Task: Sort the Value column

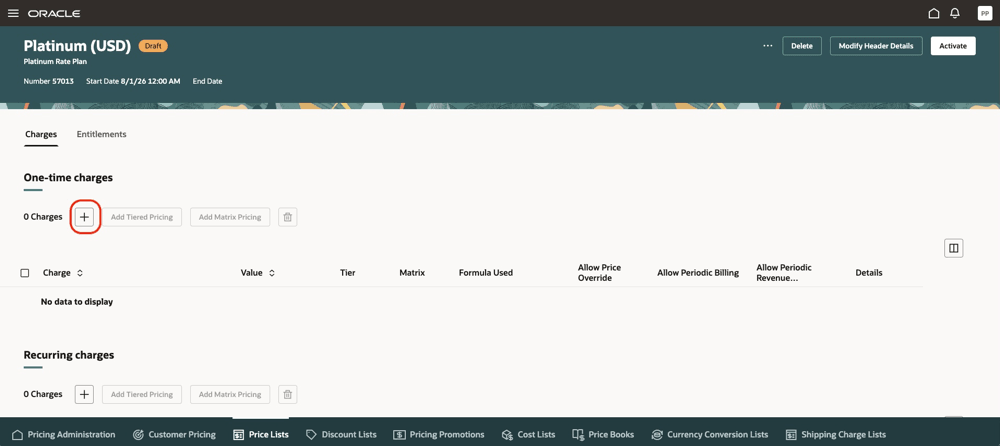Action: (x=272, y=273)
